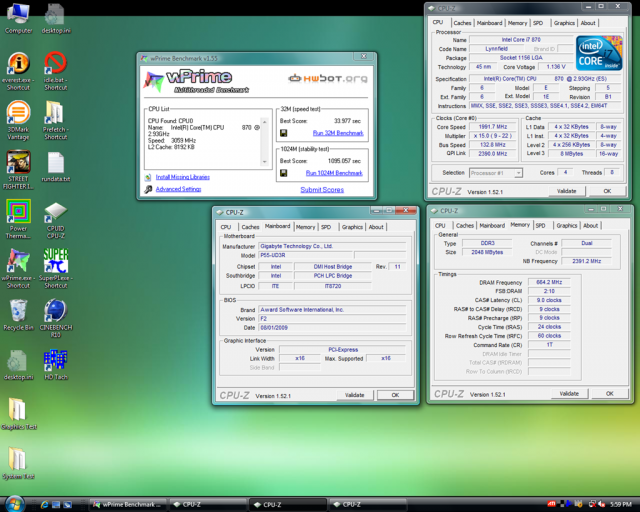Select the Graphics Test folder icon
The height and width of the screenshot is (512, 640).
pyautogui.click(x=19, y=414)
